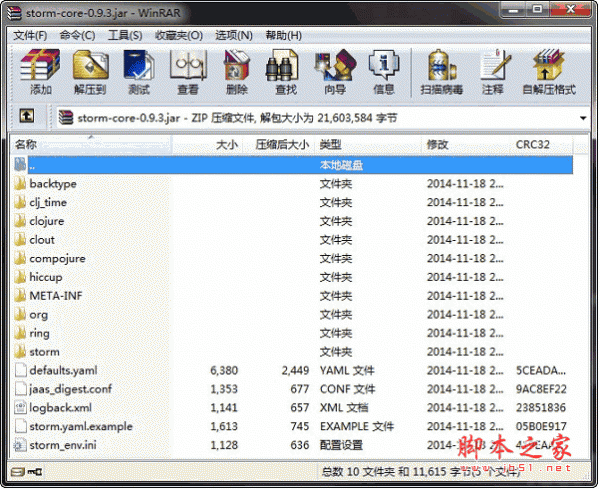Open the Find (查找) binoculars tool
Image resolution: width=600 pixels, height=489 pixels.
coord(285,72)
